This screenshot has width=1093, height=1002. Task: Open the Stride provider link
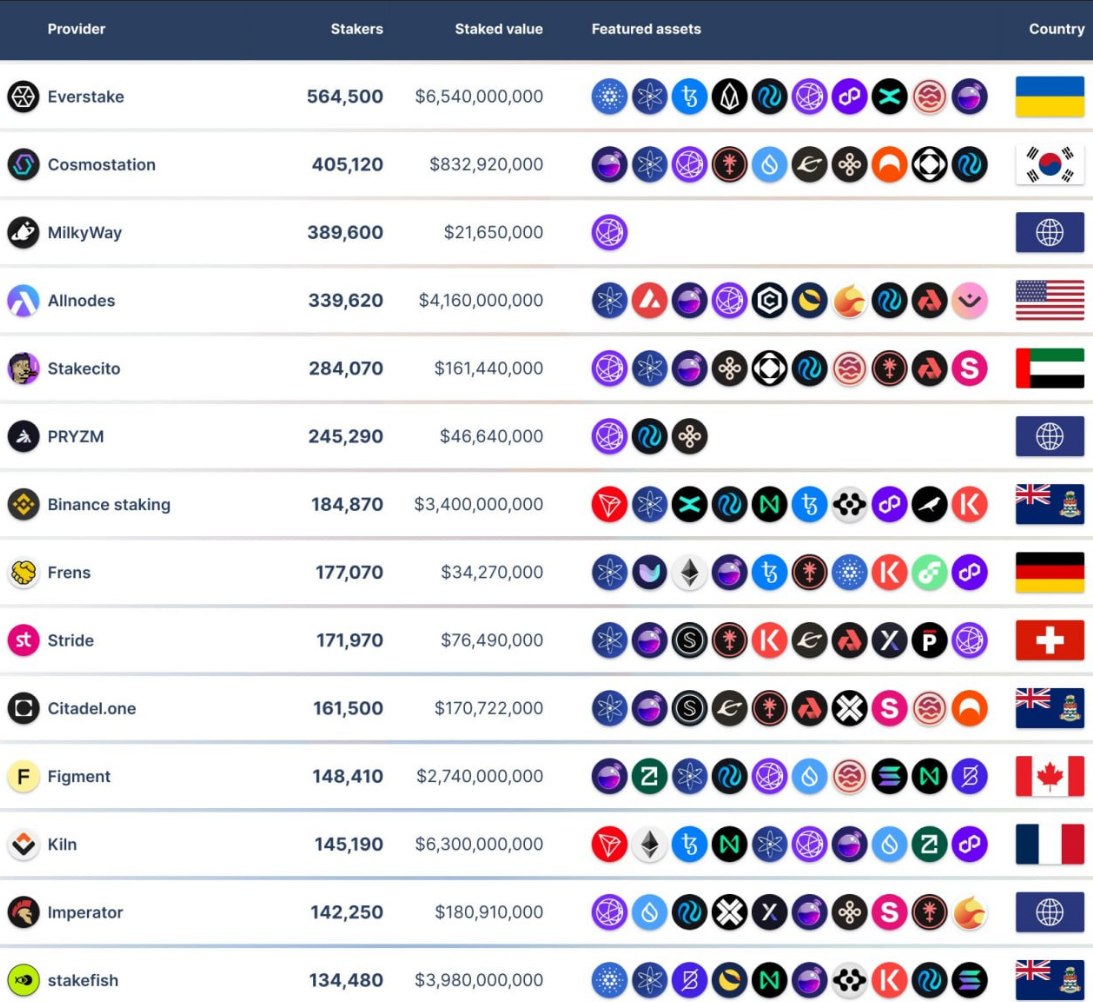click(70, 640)
